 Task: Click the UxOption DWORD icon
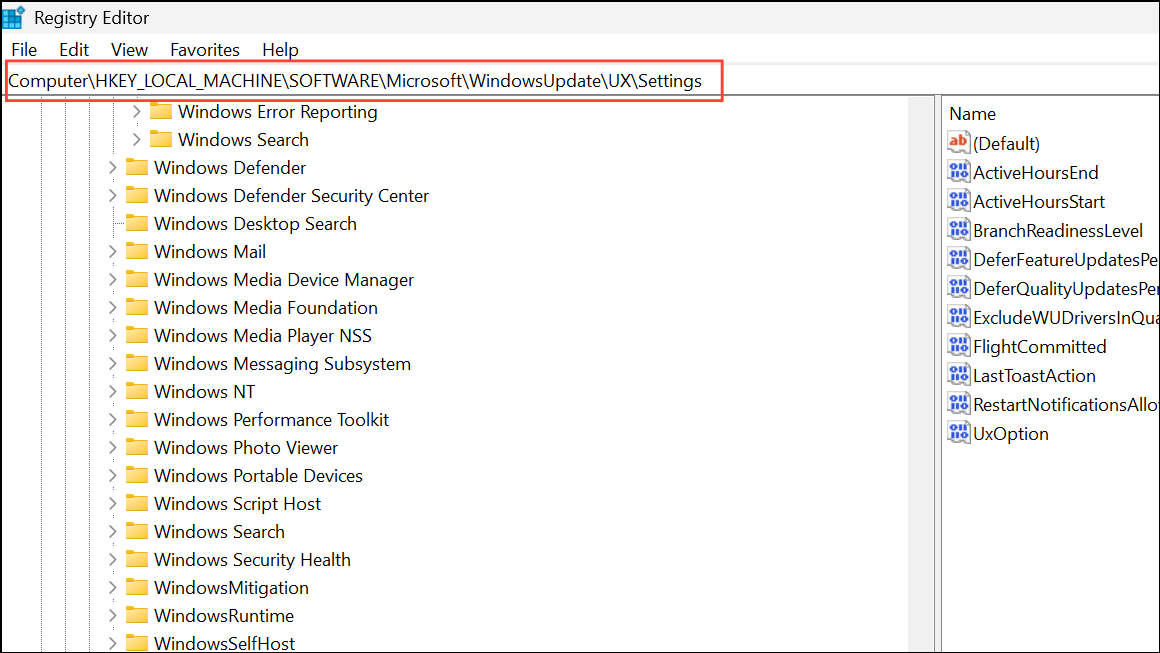coord(959,433)
